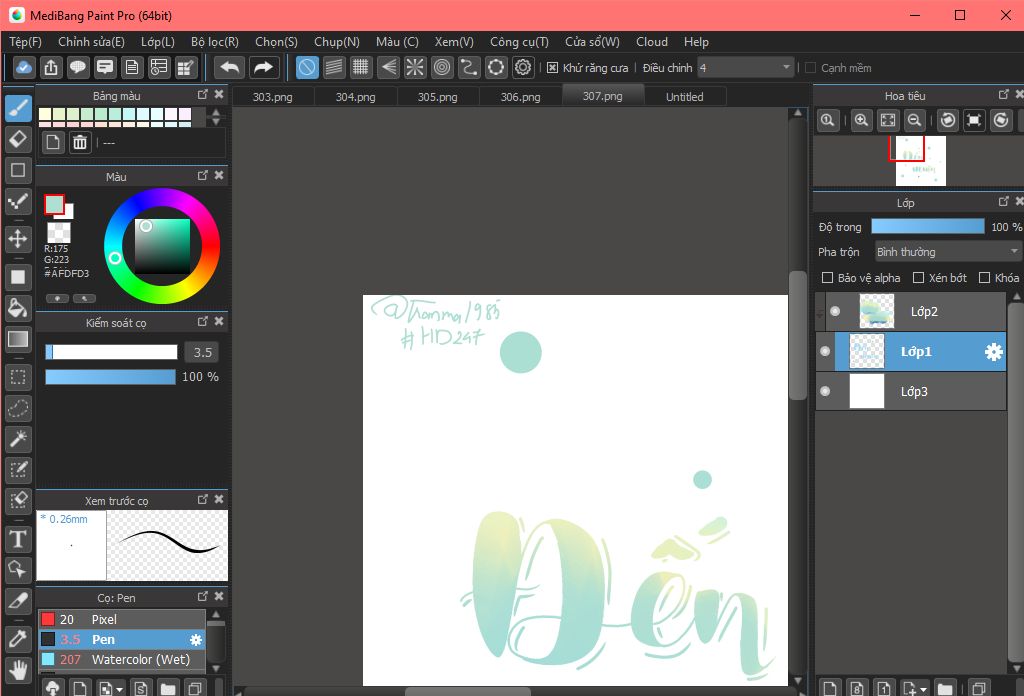
Task: Select the Bucket fill tool
Action: coord(18,308)
